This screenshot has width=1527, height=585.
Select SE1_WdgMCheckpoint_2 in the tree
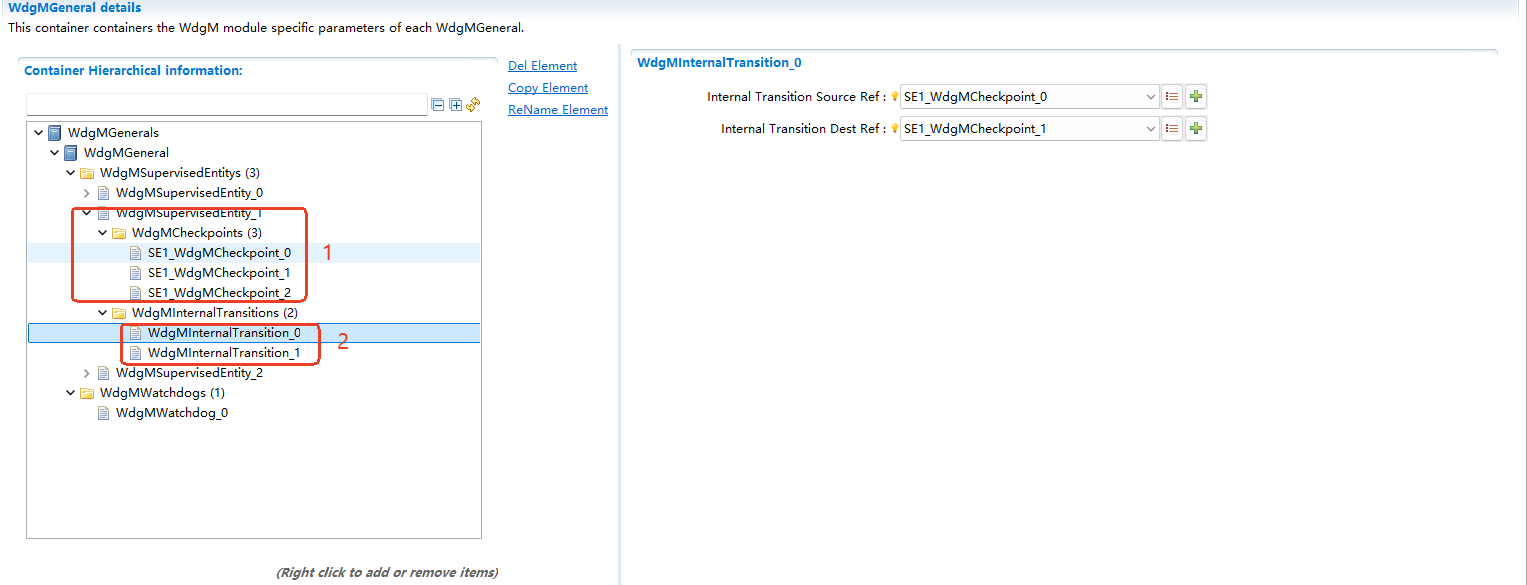click(x=219, y=293)
